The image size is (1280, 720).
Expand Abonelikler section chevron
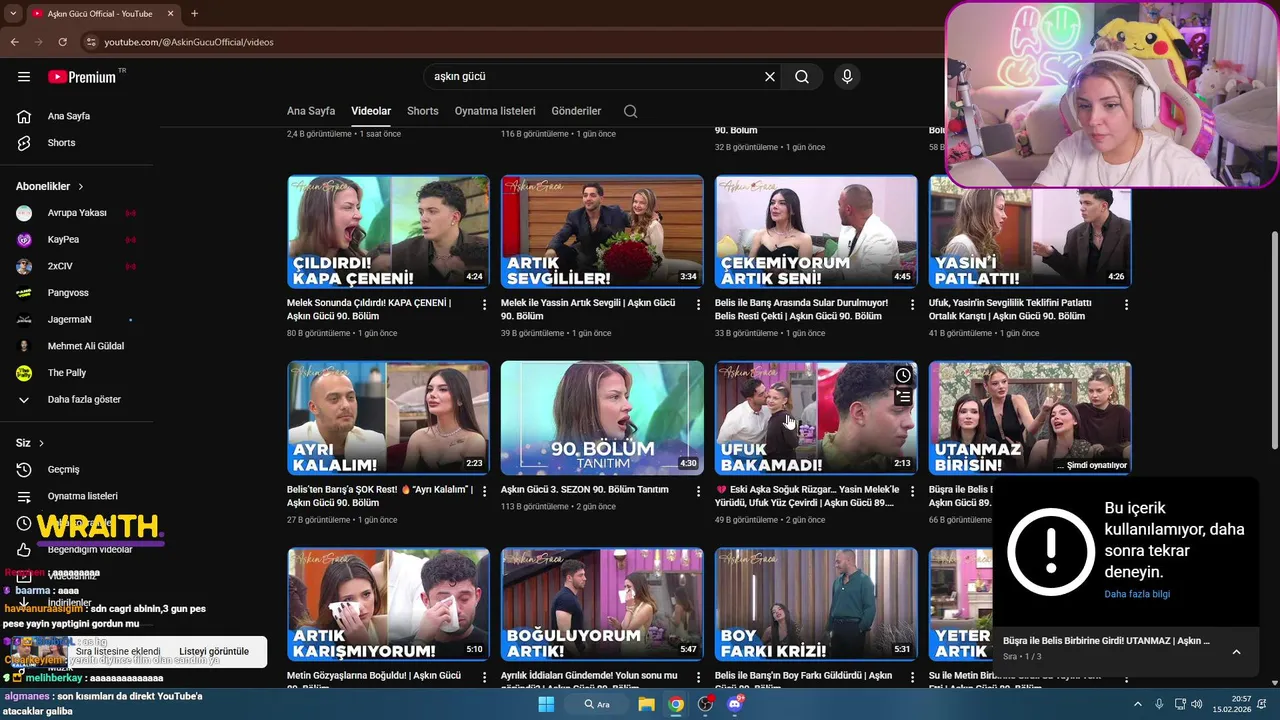(x=81, y=187)
